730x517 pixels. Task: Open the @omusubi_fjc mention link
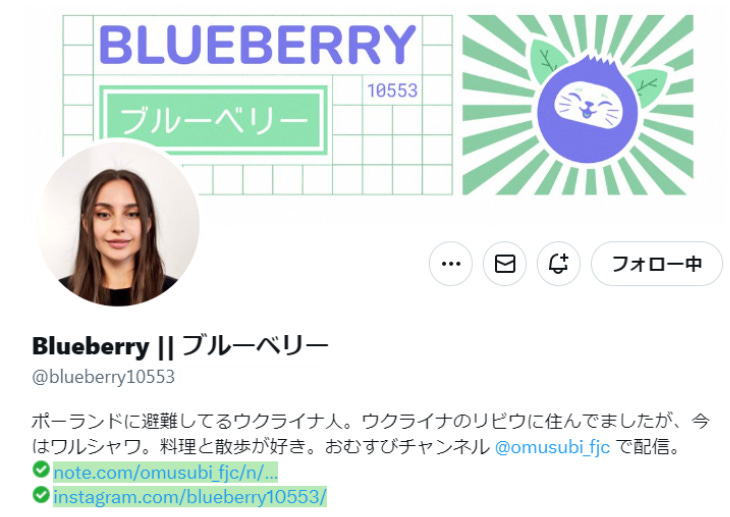coord(552,447)
